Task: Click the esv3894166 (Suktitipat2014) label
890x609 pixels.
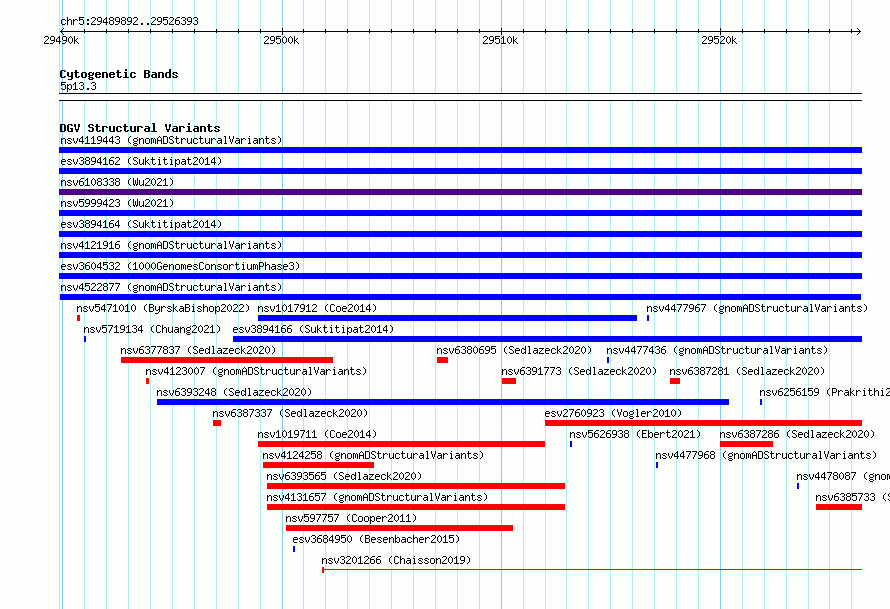Action: click(313, 329)
